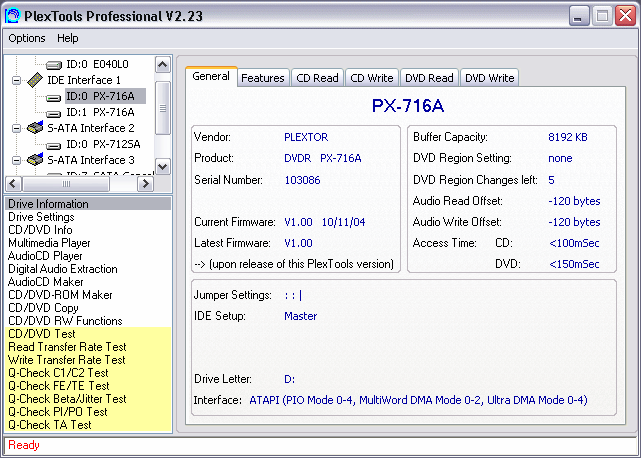
Task: Click the S-ATA Interface 2 connector icon
Action: tap(33, 128)
